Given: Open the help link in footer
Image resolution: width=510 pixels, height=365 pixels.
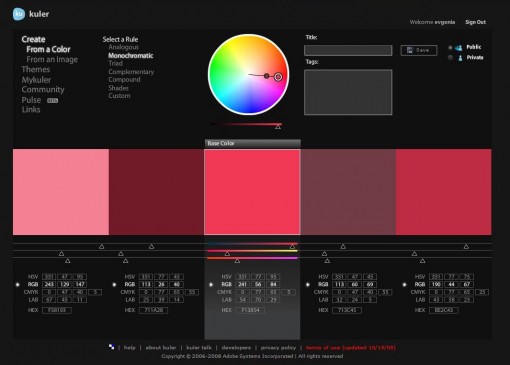Looking at the screenshot, I should (x=130, y=347).
